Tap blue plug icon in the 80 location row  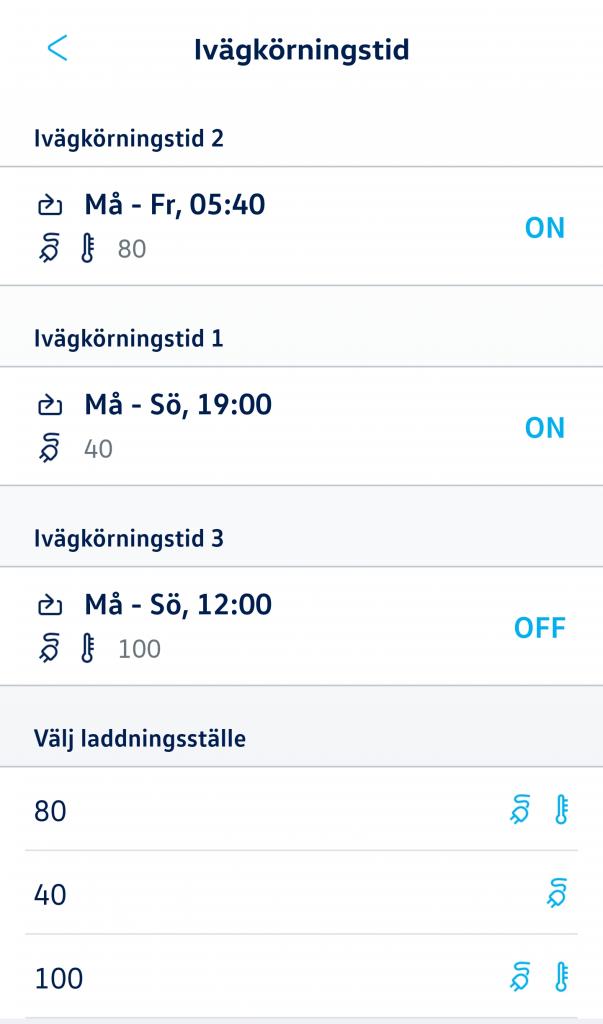click(x=521, y=810)
